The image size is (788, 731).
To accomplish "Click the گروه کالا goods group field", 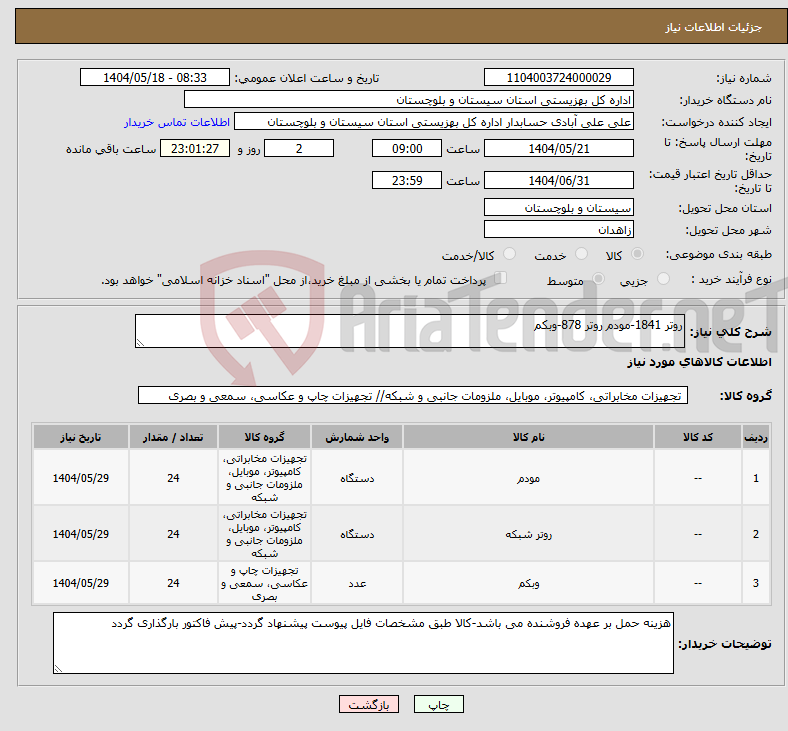I will 413,395.
